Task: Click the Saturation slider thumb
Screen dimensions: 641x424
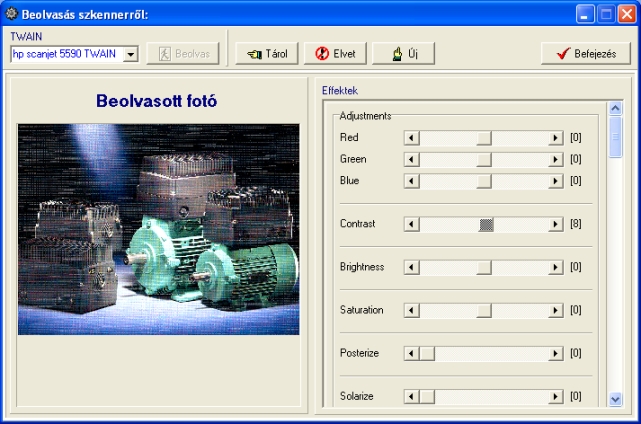Action: (484, 310)
